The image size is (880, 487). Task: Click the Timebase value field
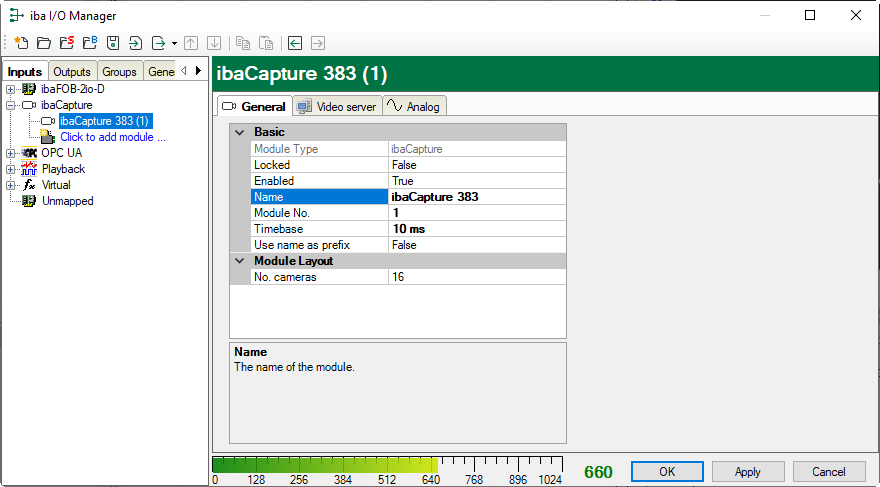tap(476, 229)
